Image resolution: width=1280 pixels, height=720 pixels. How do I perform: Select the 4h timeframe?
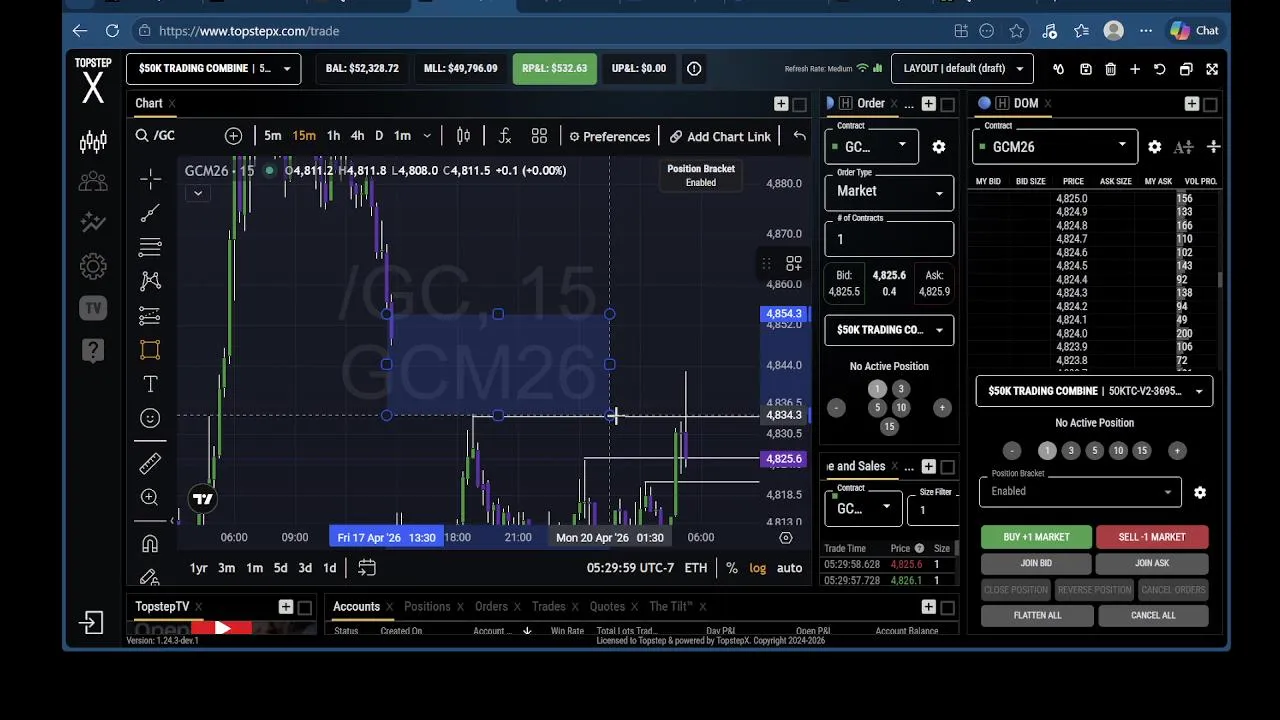pyautogui.click(x=357, y=136)
